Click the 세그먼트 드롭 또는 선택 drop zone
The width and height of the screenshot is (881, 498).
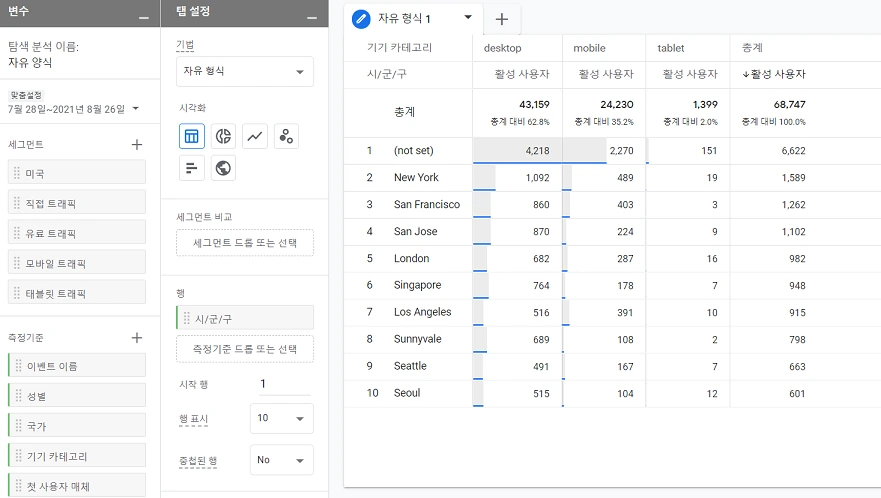click(245, 243)
